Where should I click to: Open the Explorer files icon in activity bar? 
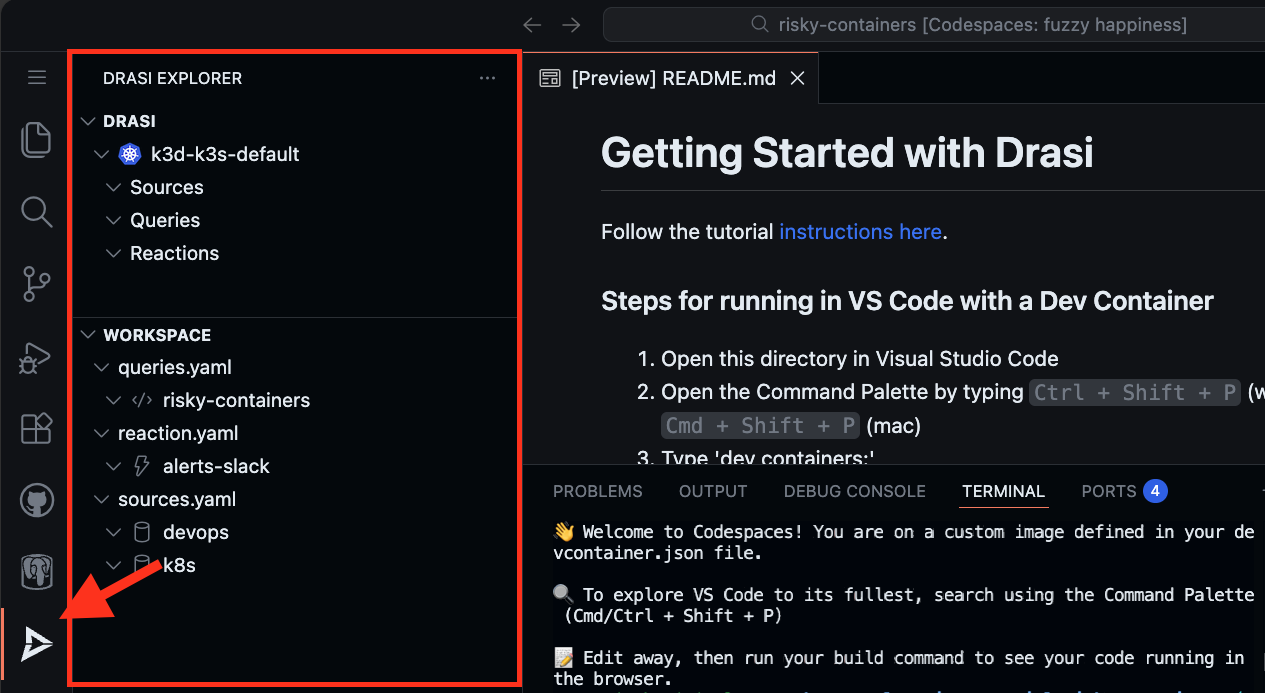[x=36, y=140]
